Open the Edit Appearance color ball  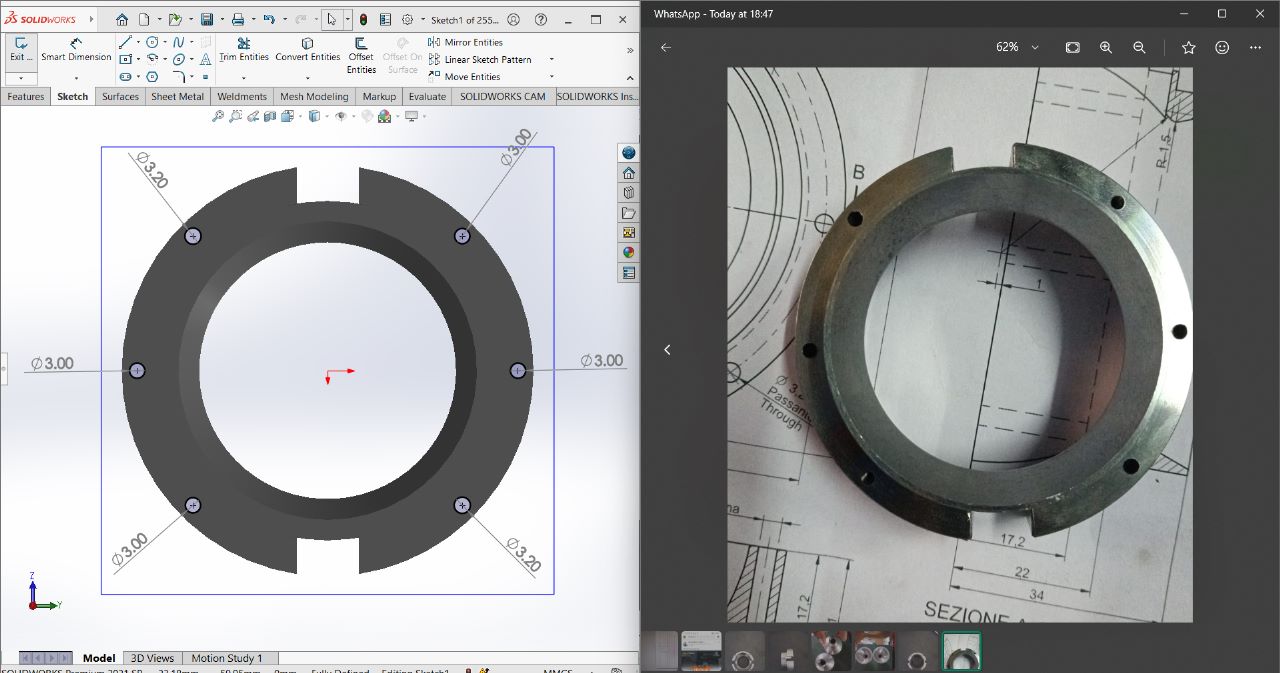(385, 117)
